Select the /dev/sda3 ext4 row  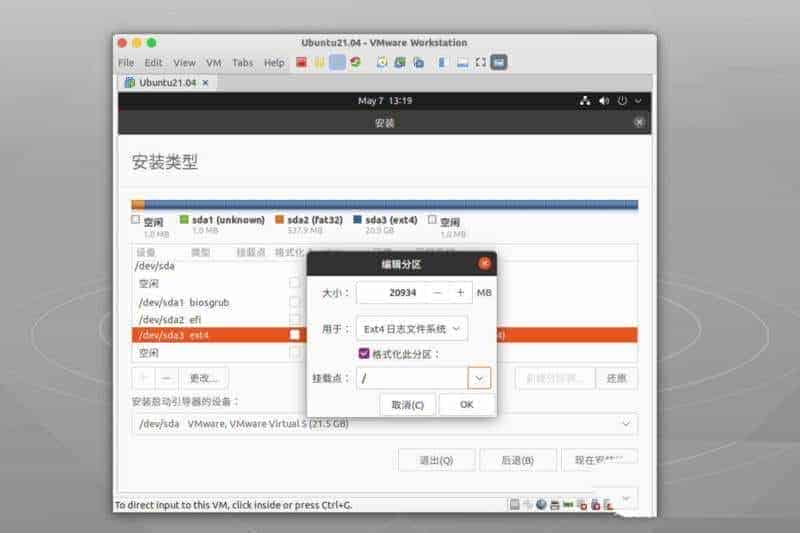pyautogui.click(x=384, y=335)
